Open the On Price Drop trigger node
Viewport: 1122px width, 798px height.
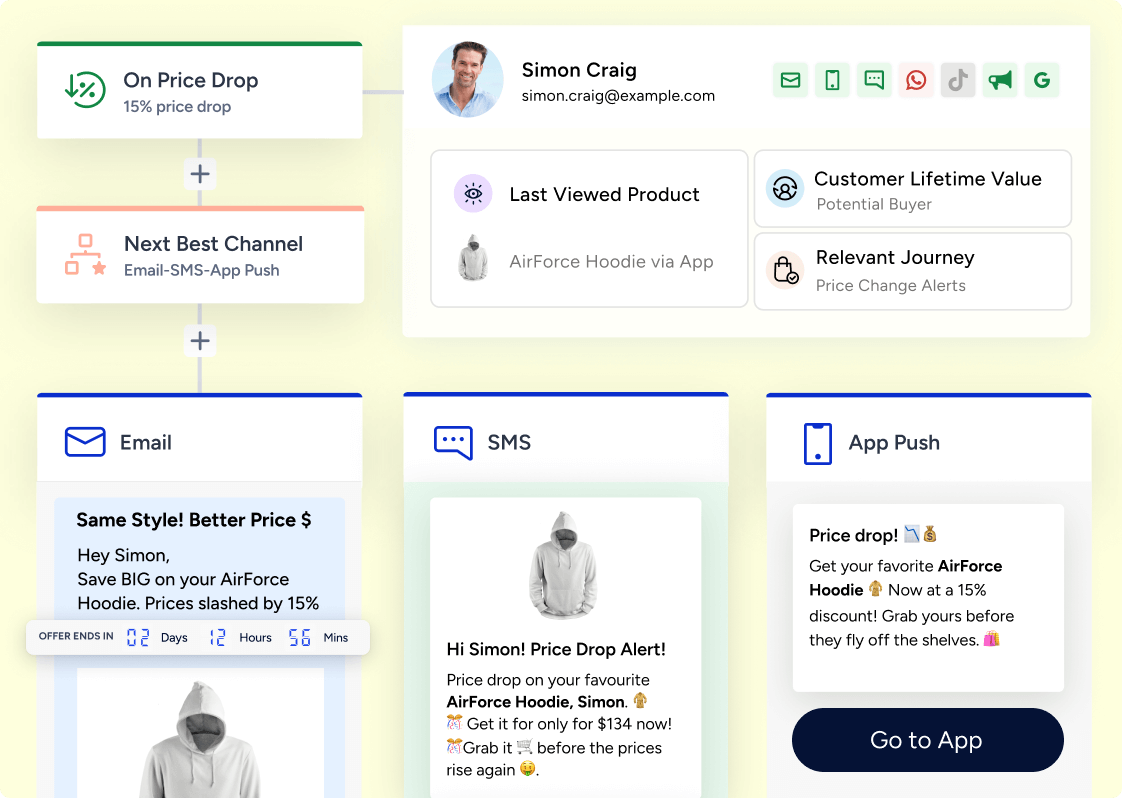point(200,92)
